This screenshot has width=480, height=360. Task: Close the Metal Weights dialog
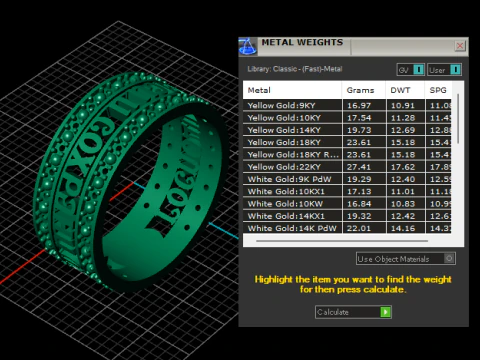click(x=460, y=46)
